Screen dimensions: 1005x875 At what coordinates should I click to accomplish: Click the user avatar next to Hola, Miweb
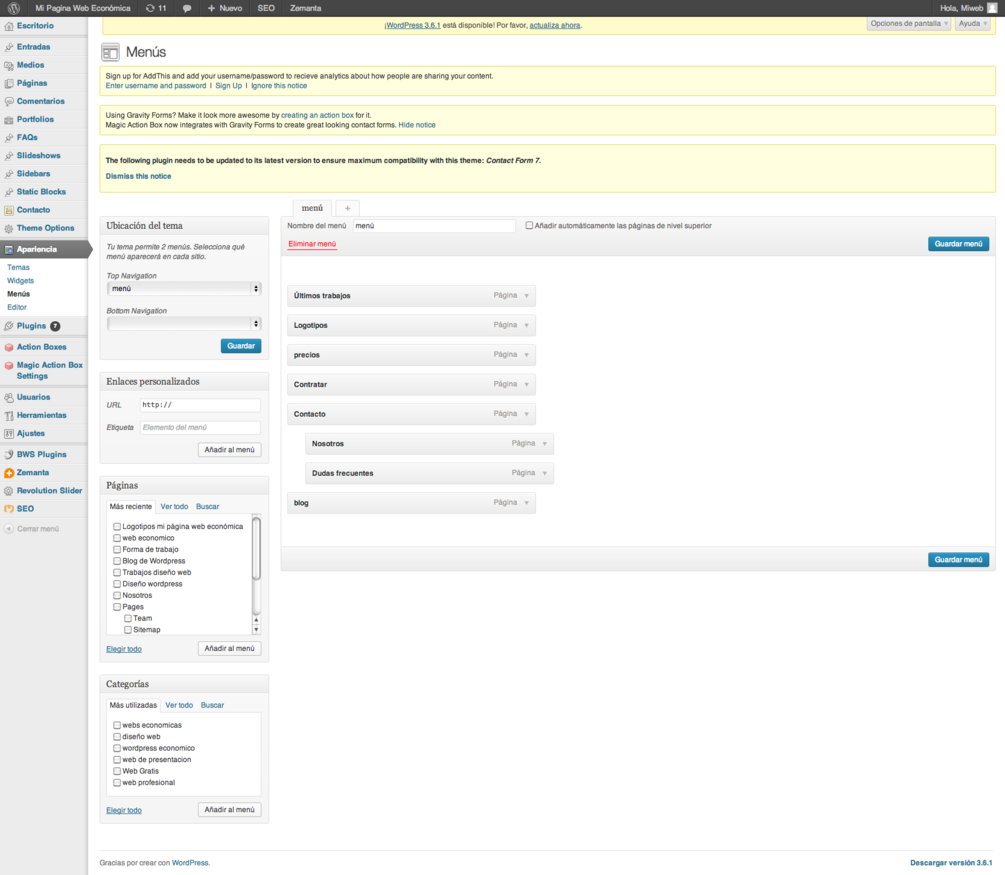tap(992, 8)
